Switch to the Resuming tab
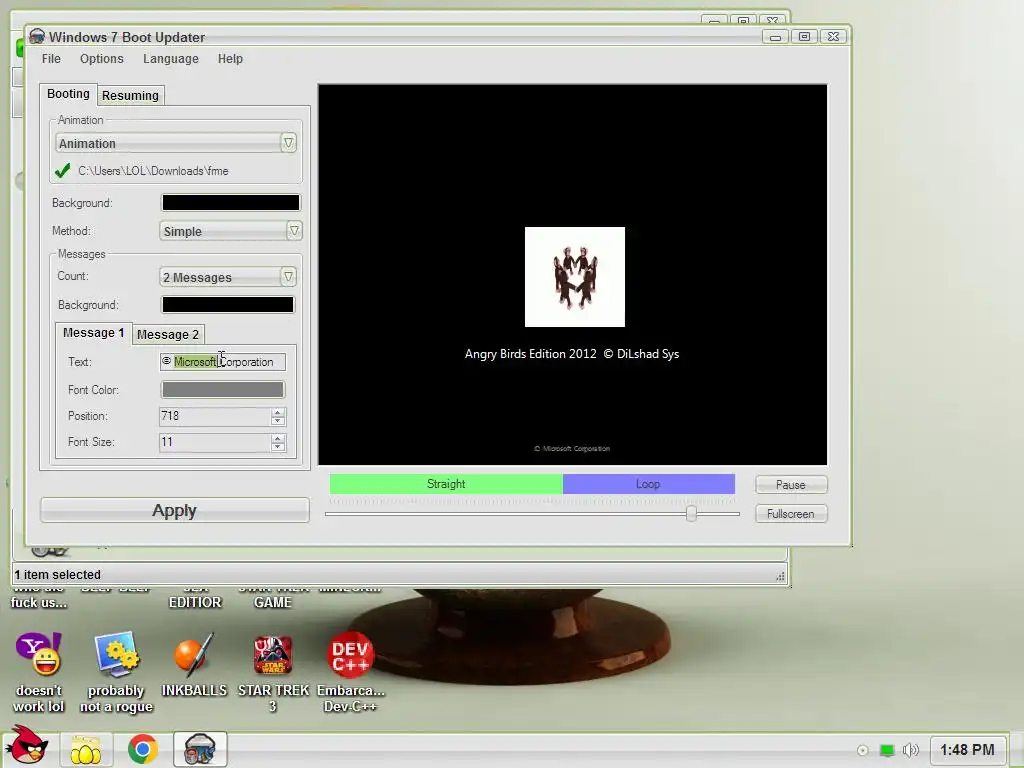1024x768 pixels. [x=130, y=95]
